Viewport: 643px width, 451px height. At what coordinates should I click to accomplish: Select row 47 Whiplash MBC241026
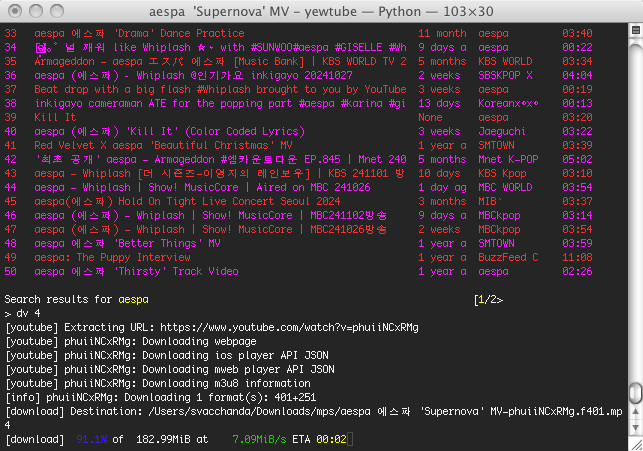(x=299, y=229)
